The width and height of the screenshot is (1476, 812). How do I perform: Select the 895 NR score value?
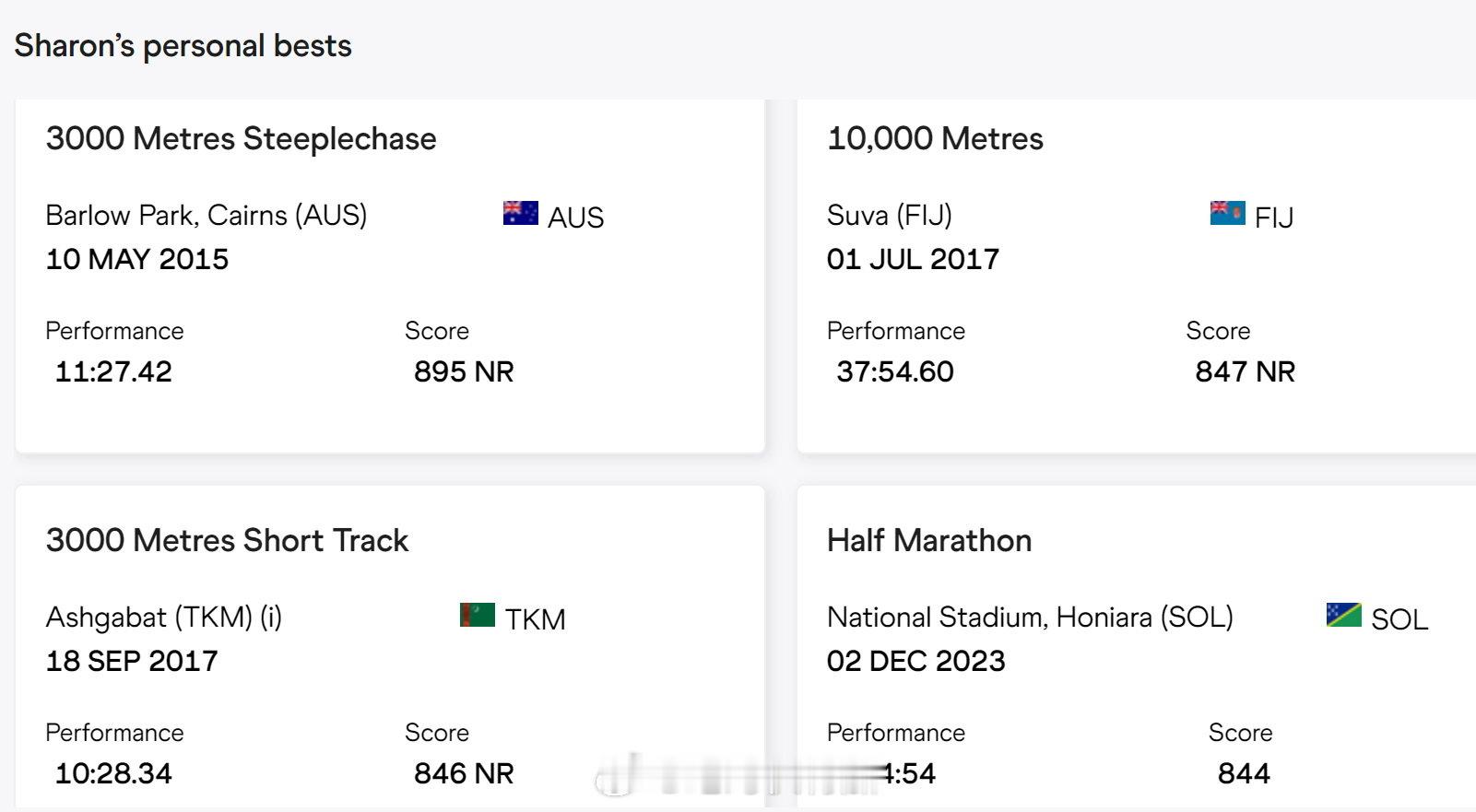pos(464,371)
